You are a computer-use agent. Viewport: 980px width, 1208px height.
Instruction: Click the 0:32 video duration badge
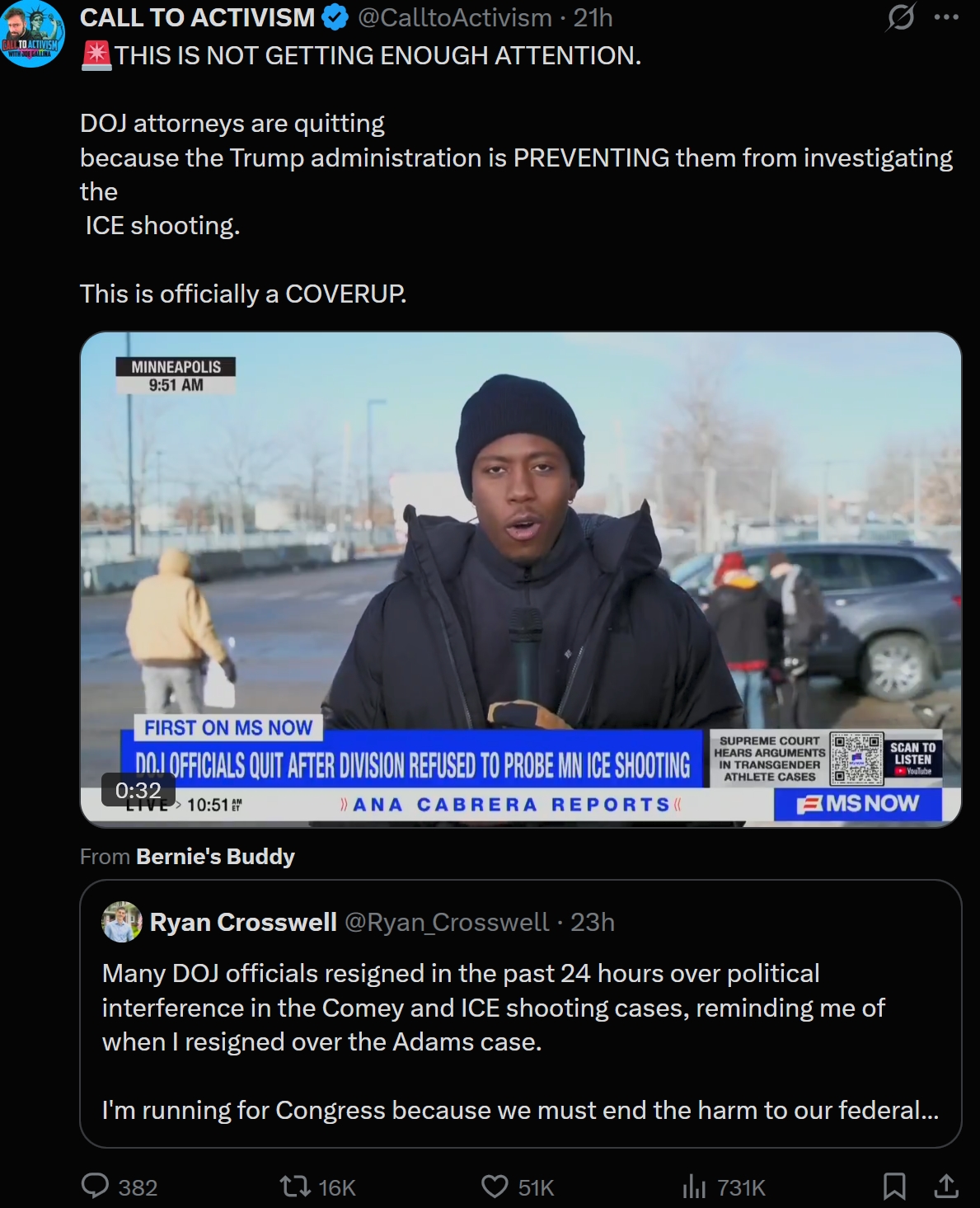coord(138,790)
